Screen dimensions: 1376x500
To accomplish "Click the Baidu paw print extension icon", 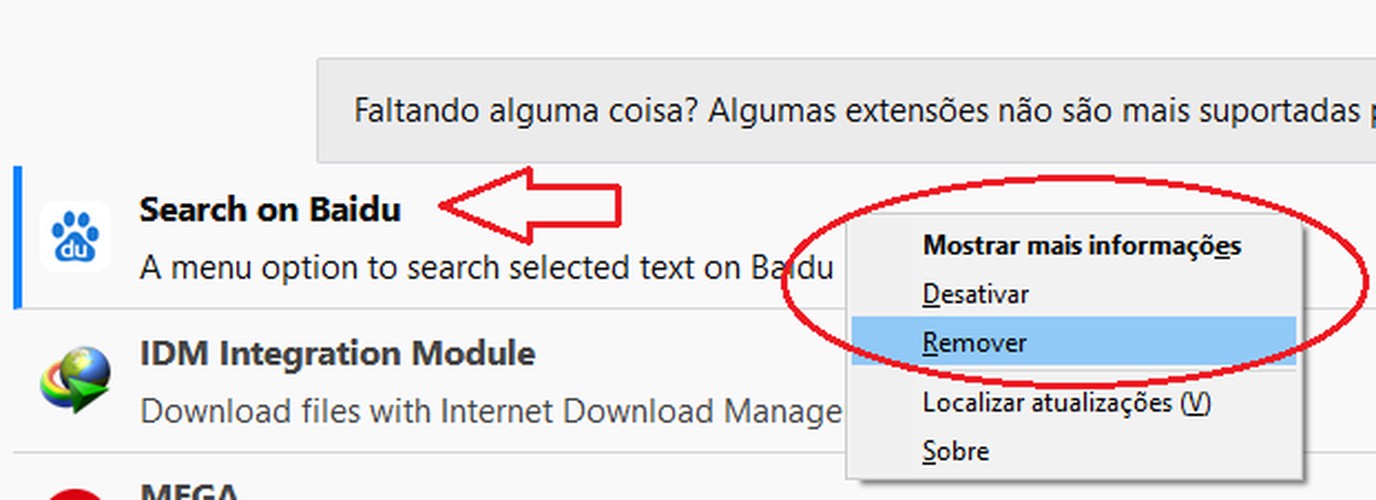I will coord(75,236).
